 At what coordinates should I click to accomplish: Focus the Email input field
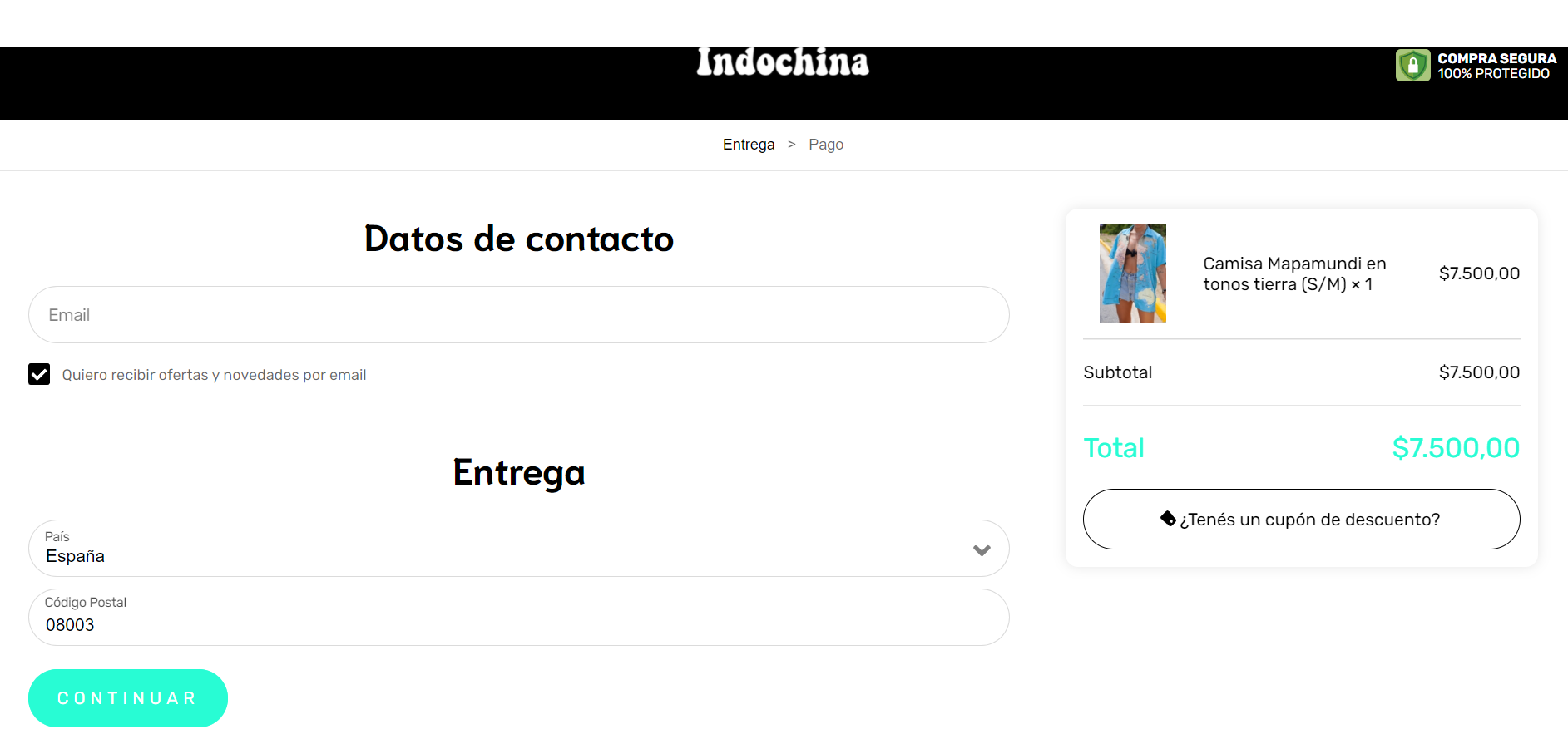coord(519,315)
